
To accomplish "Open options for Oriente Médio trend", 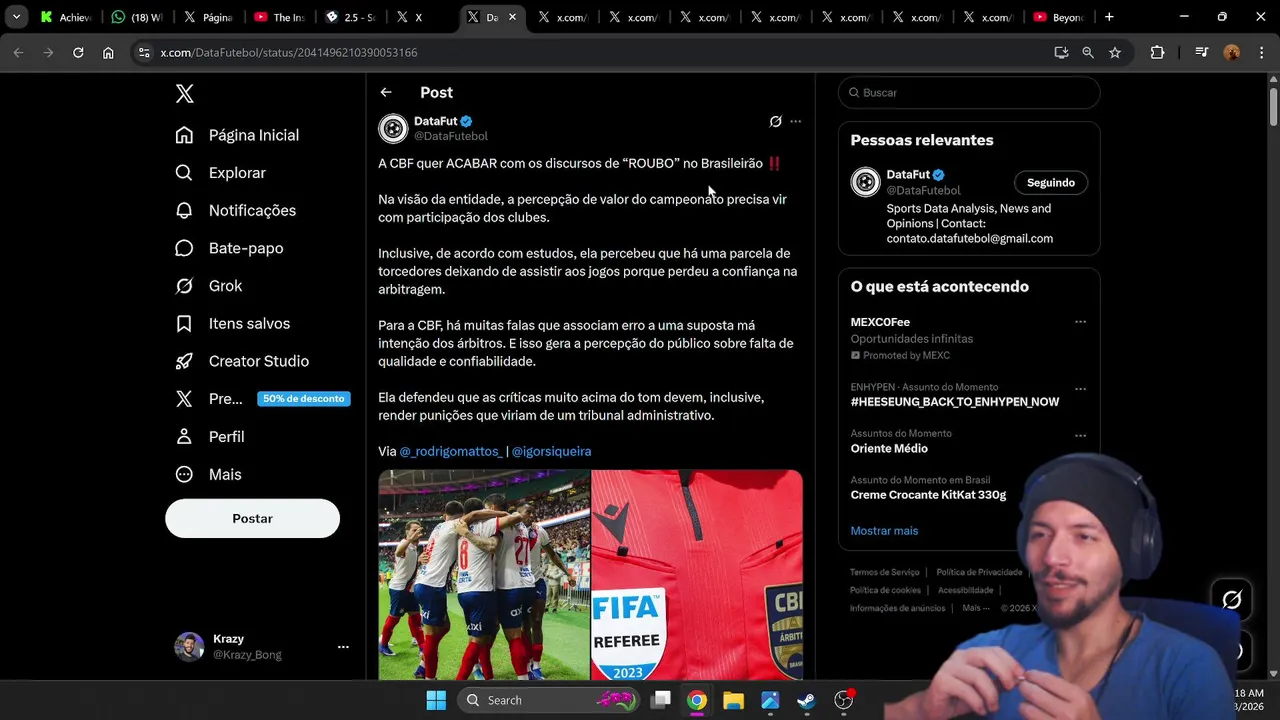I will pos(1080,435).
